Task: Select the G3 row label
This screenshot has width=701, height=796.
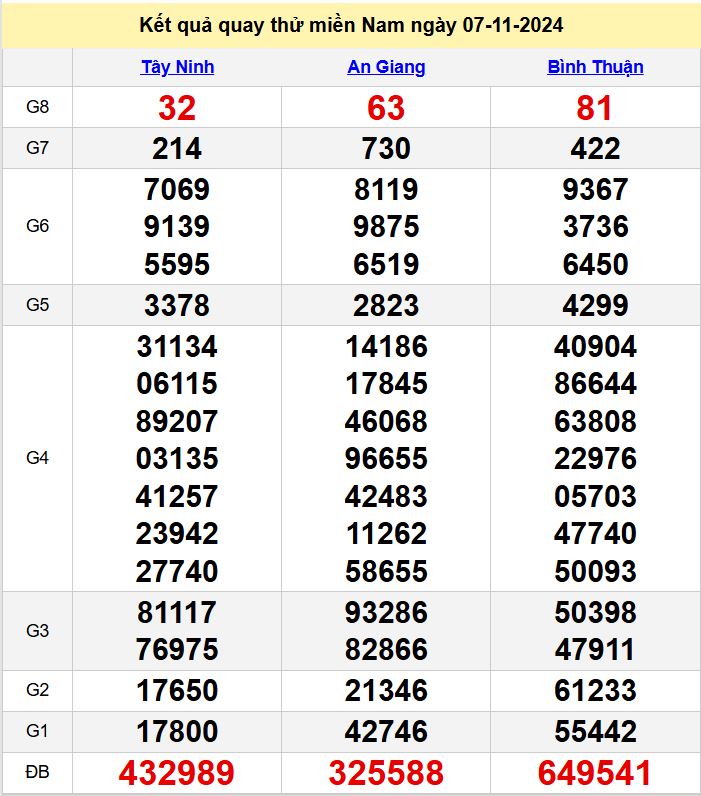Action: tap(38, 631)
